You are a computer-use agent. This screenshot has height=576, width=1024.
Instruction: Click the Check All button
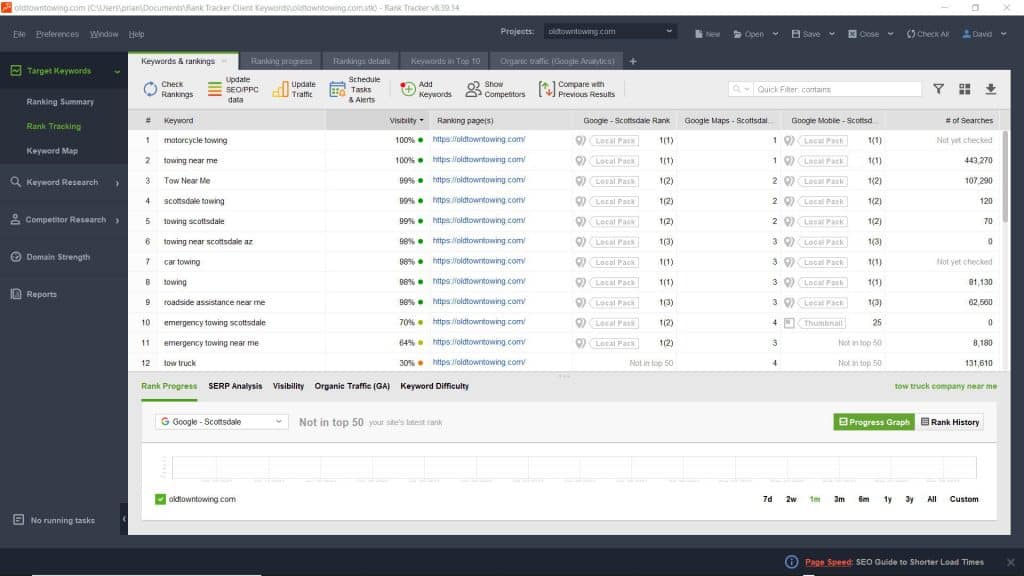tap(927, 34)
